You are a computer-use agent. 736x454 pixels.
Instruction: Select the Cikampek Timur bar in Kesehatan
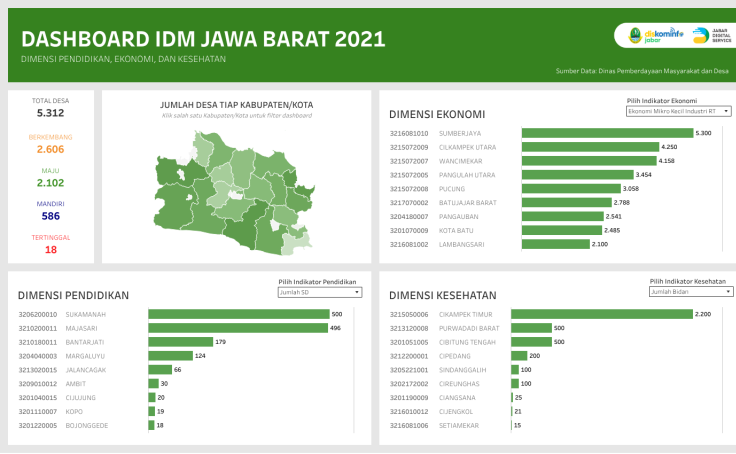click(601, 314)
